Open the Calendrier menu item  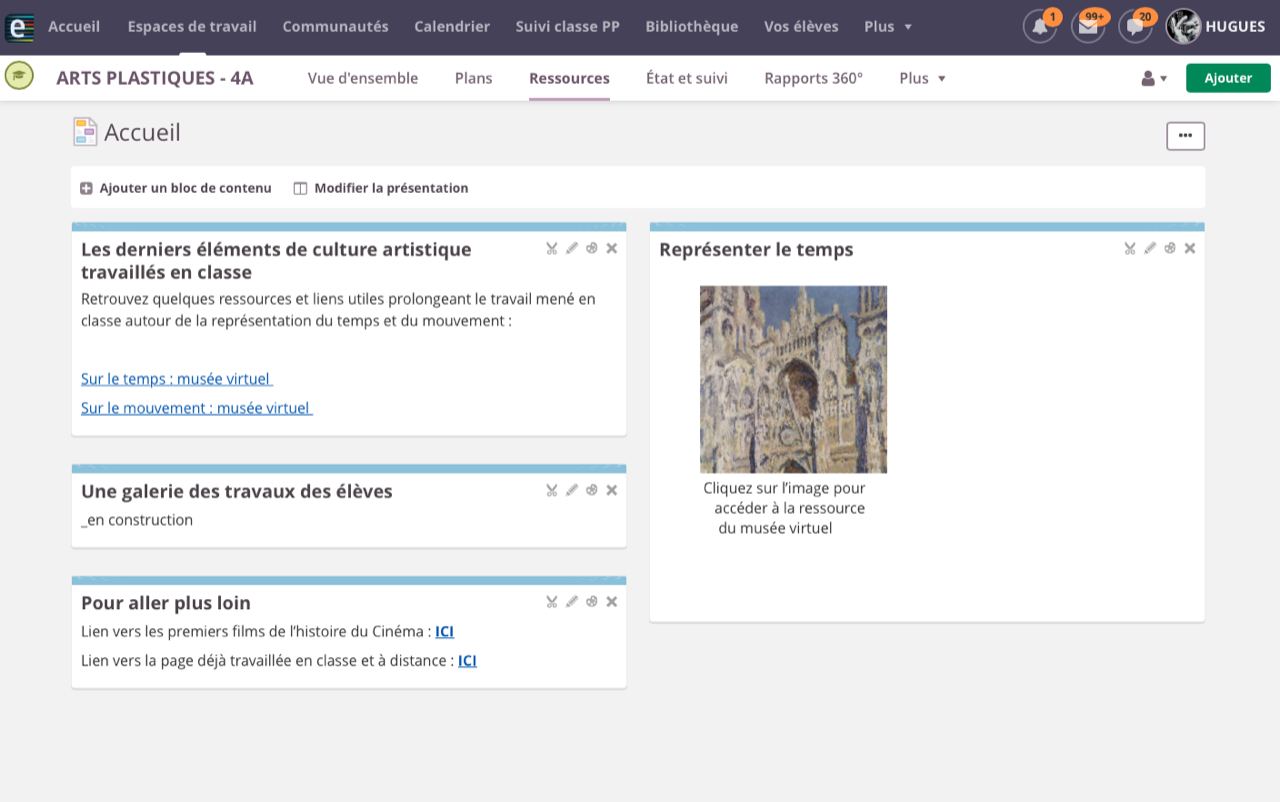pos(452,27)
